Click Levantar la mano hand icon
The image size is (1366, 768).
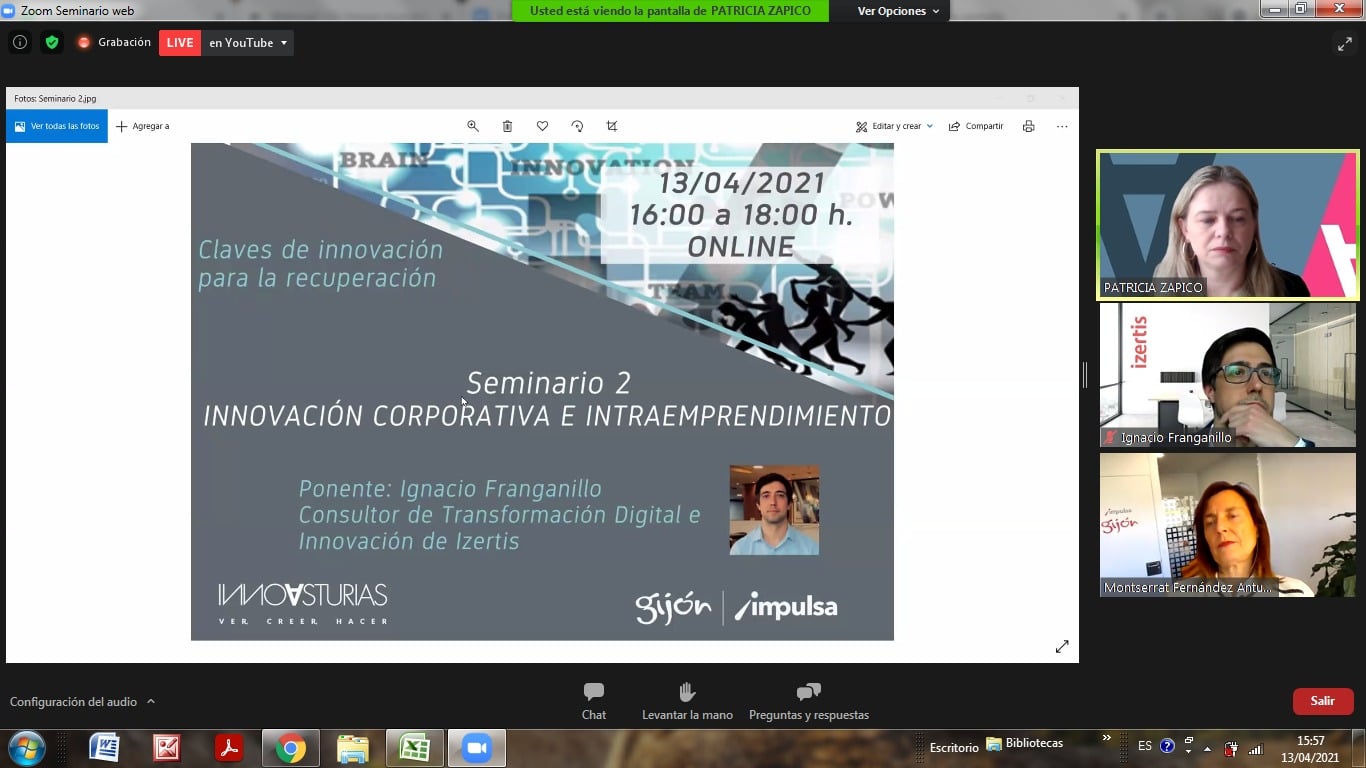[687, 701]
